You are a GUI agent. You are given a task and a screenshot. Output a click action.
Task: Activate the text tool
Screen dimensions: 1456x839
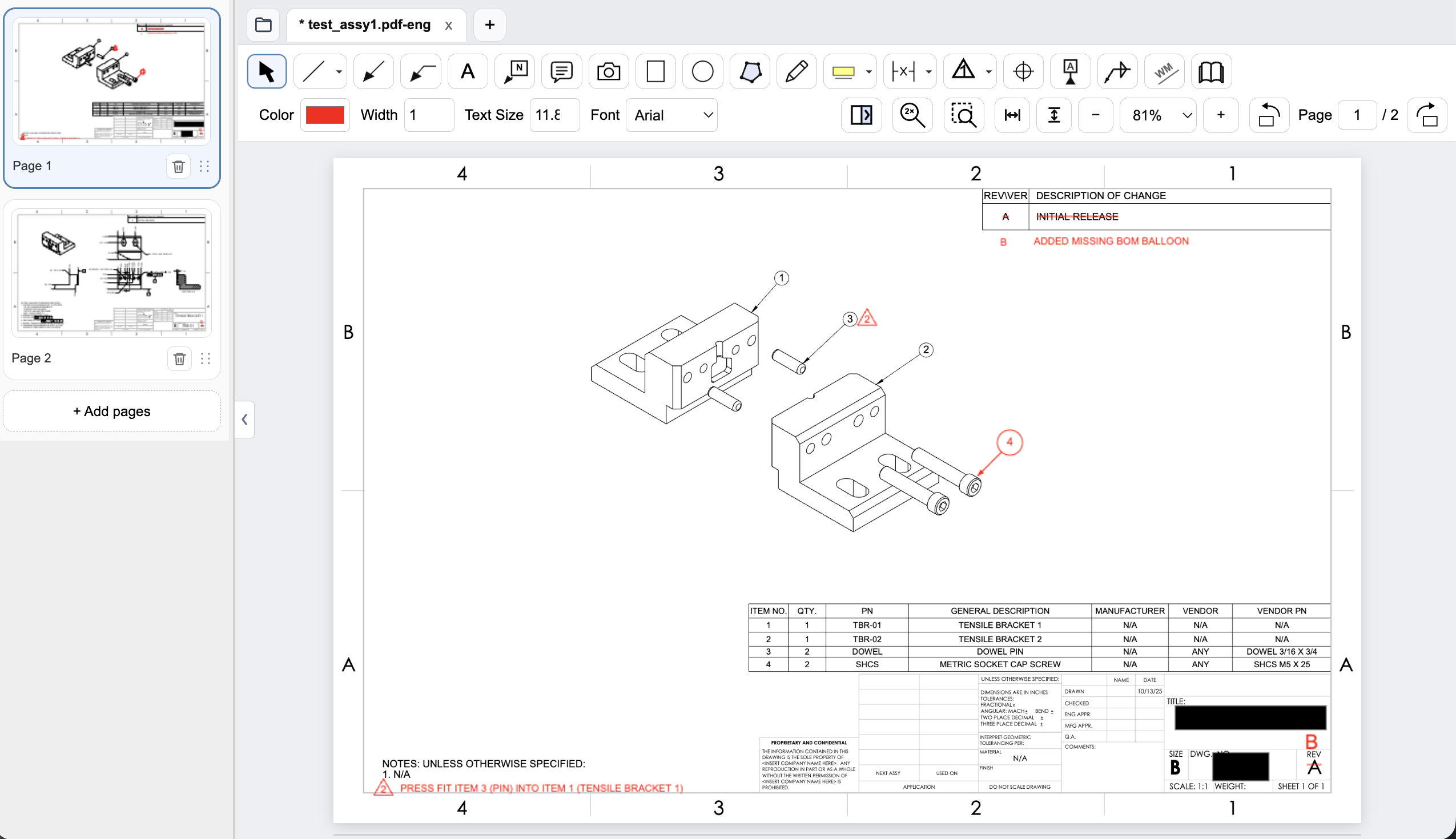pos(468,71)
